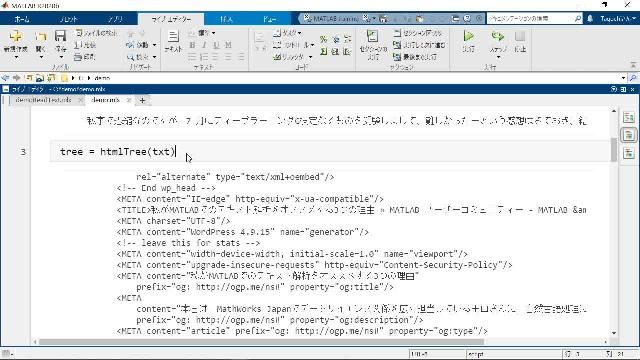The image size is (640, 360).
Task: Click the decrease indent icon
Action: point(347,52)
